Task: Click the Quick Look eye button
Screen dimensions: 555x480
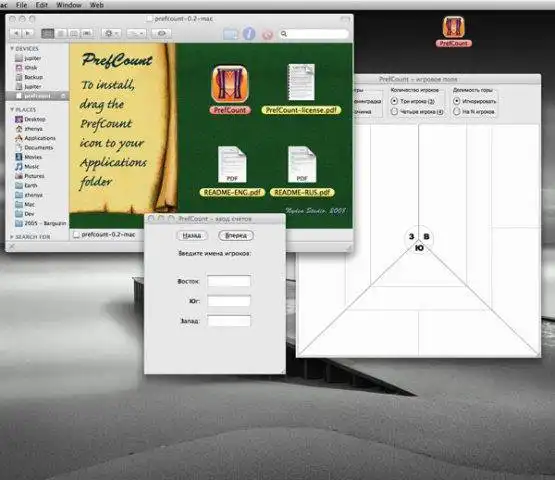Action: (161, 33)
